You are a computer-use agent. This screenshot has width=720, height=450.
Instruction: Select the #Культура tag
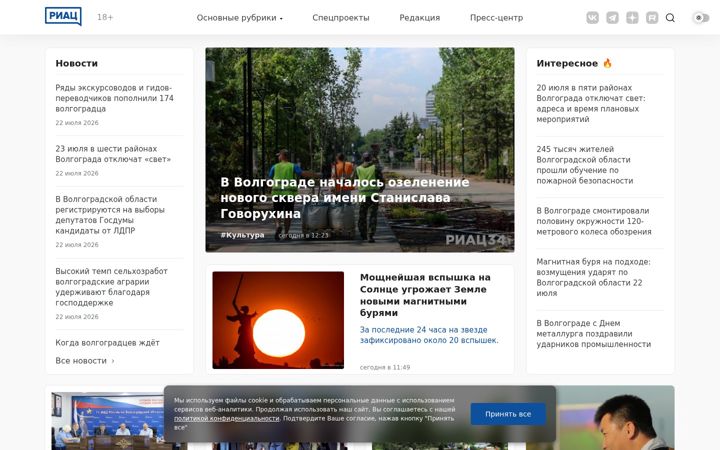coord(242,235)
